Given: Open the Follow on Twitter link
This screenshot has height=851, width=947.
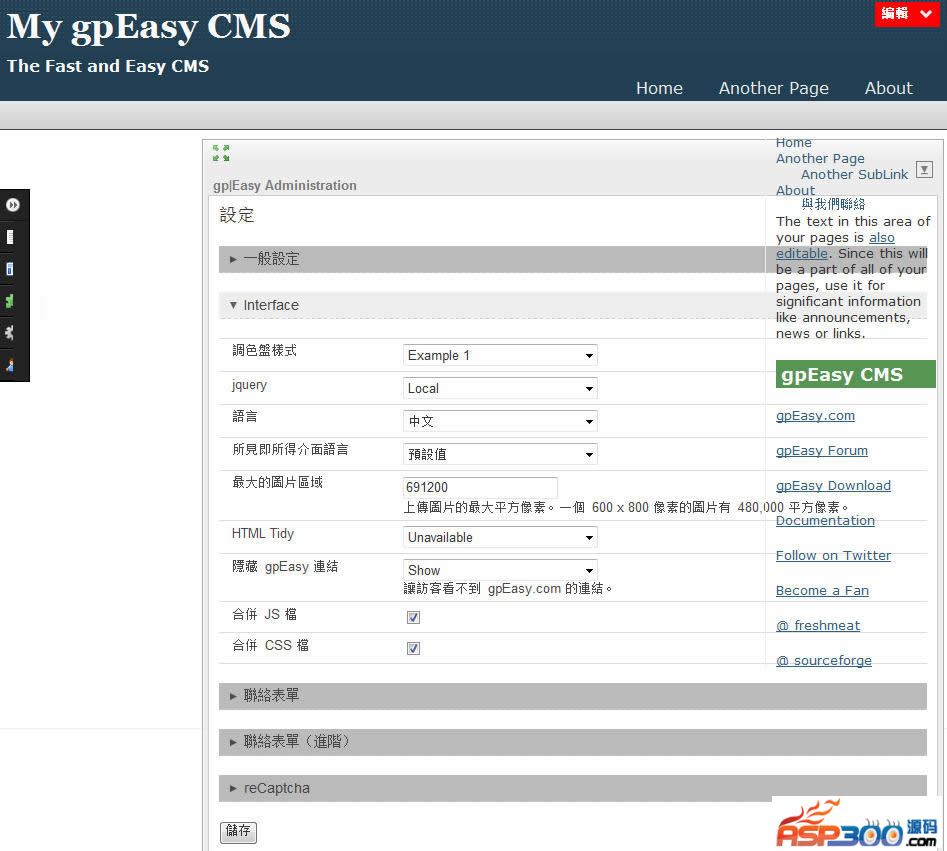Looking at the screenshot, I should [833, 556].
